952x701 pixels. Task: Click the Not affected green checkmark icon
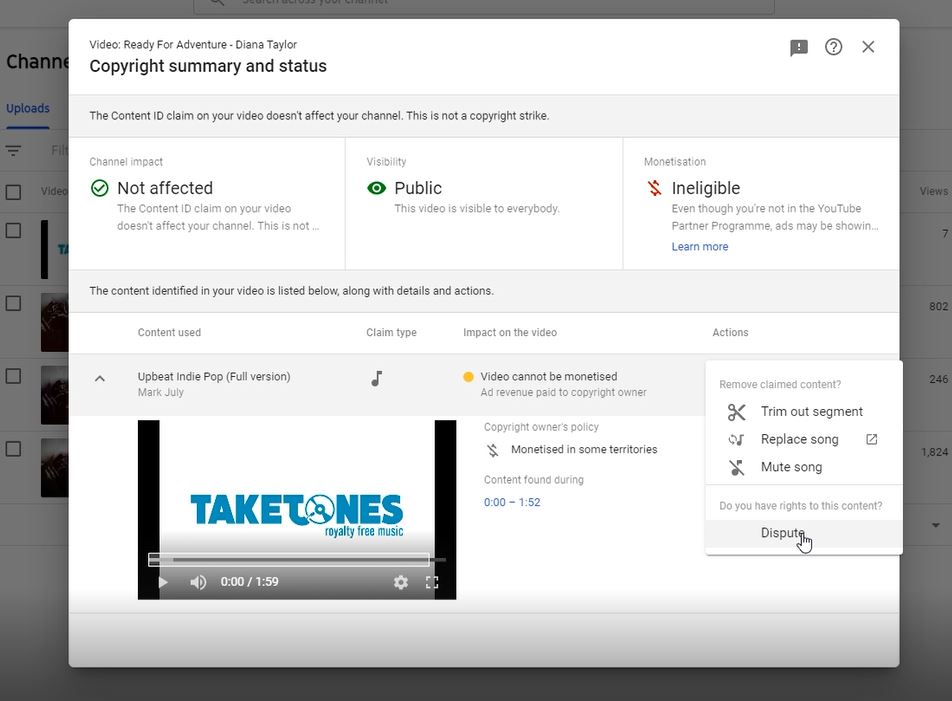[100, 188]
